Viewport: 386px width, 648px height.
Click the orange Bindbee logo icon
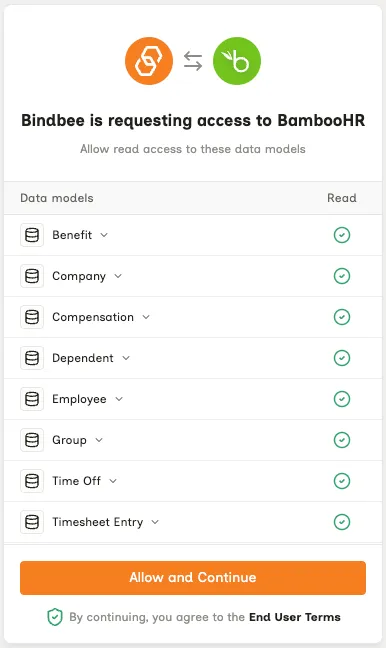click(x=149, y=61)
